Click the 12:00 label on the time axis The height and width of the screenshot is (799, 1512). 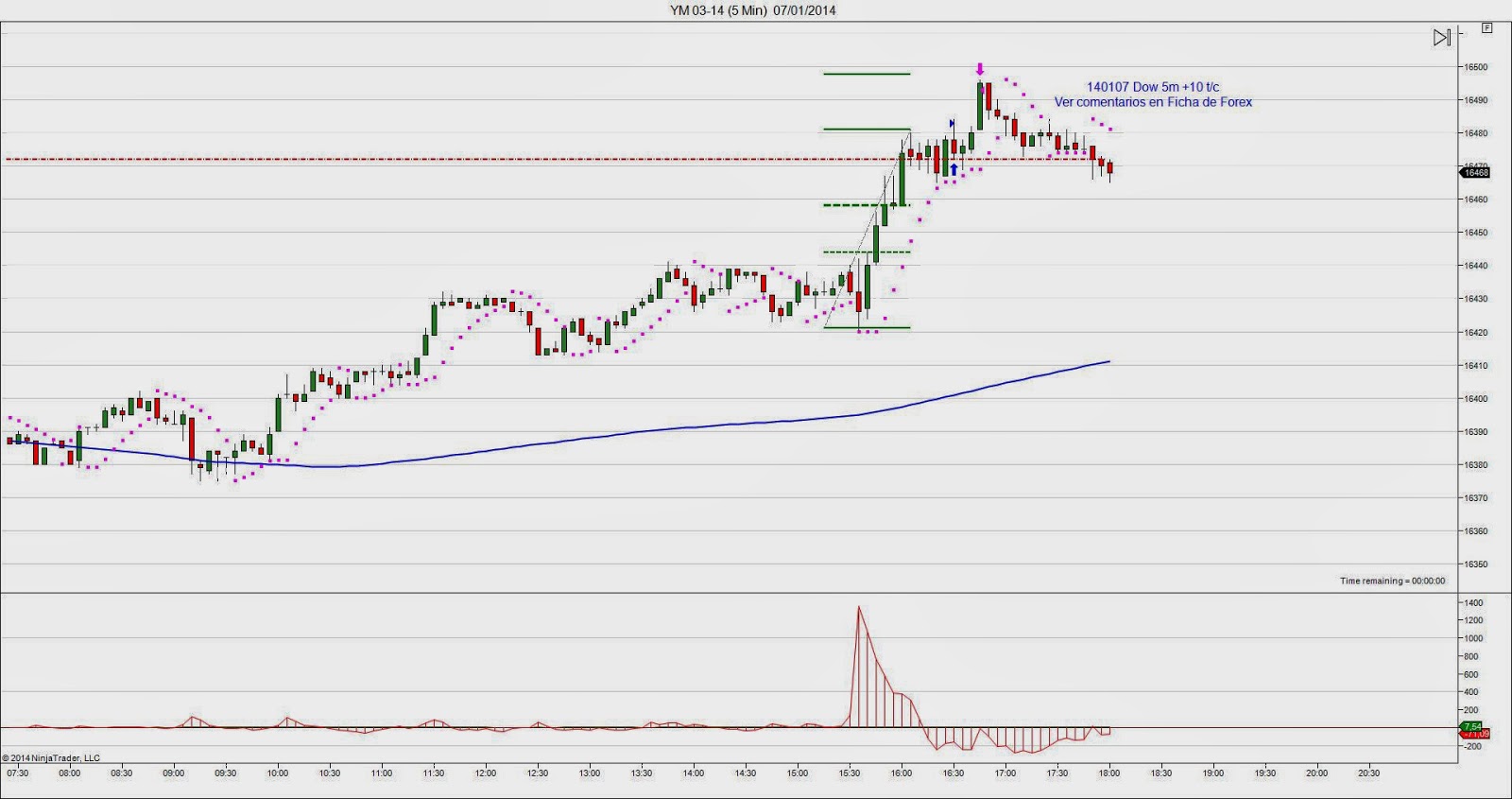coord(485,773)
